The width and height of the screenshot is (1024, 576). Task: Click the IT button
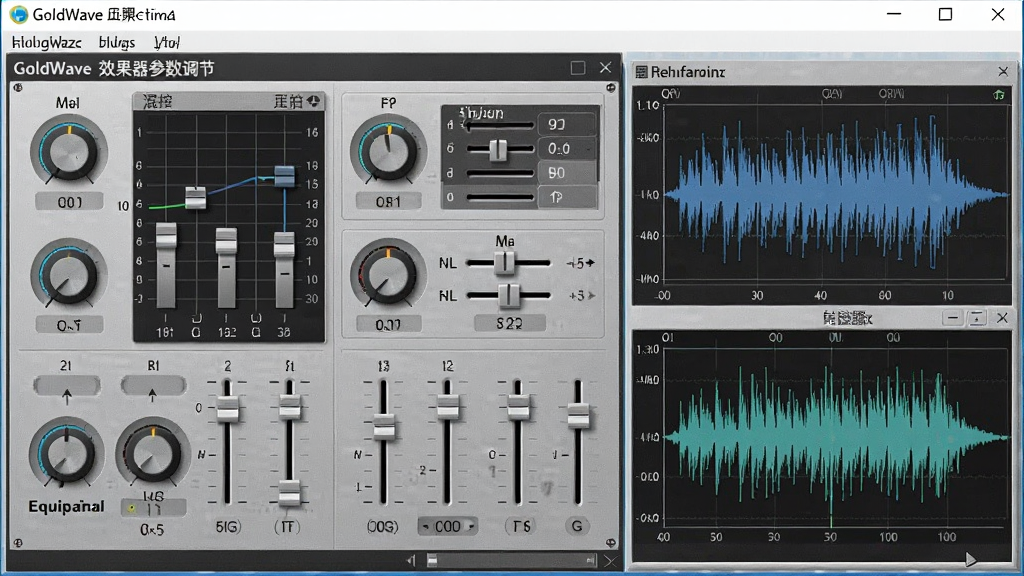pyautogui.click(x=287, y=526)
